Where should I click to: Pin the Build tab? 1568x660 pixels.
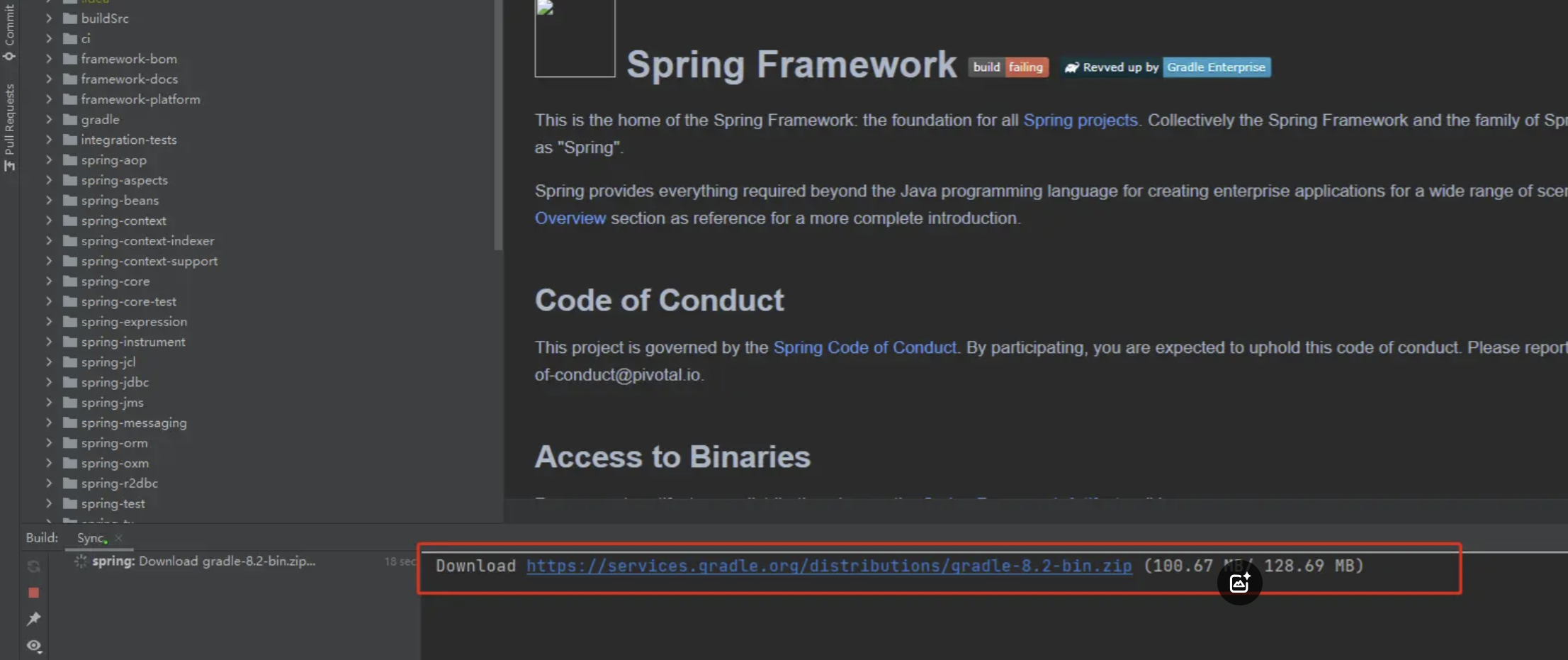click(x=33, y=619)
